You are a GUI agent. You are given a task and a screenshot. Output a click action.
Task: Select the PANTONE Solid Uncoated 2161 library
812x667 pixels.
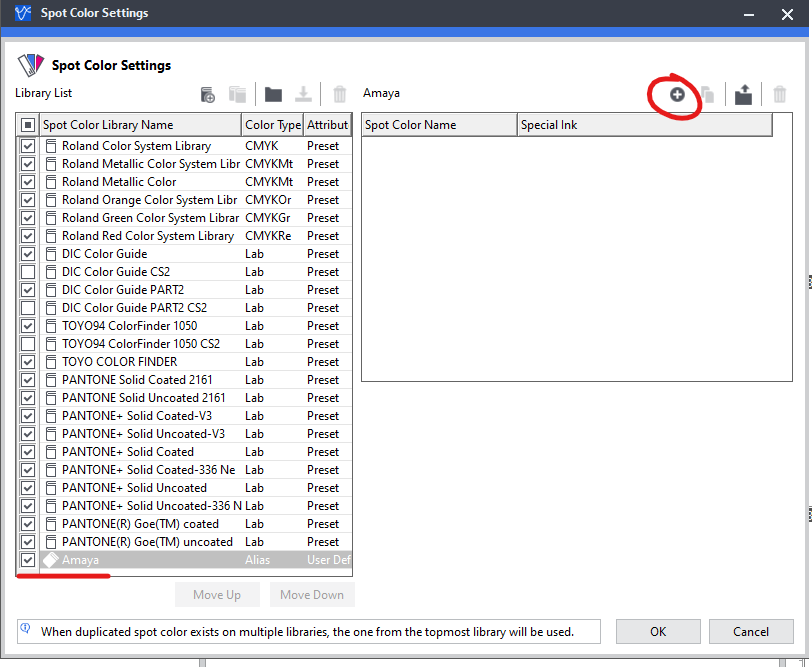143,398
